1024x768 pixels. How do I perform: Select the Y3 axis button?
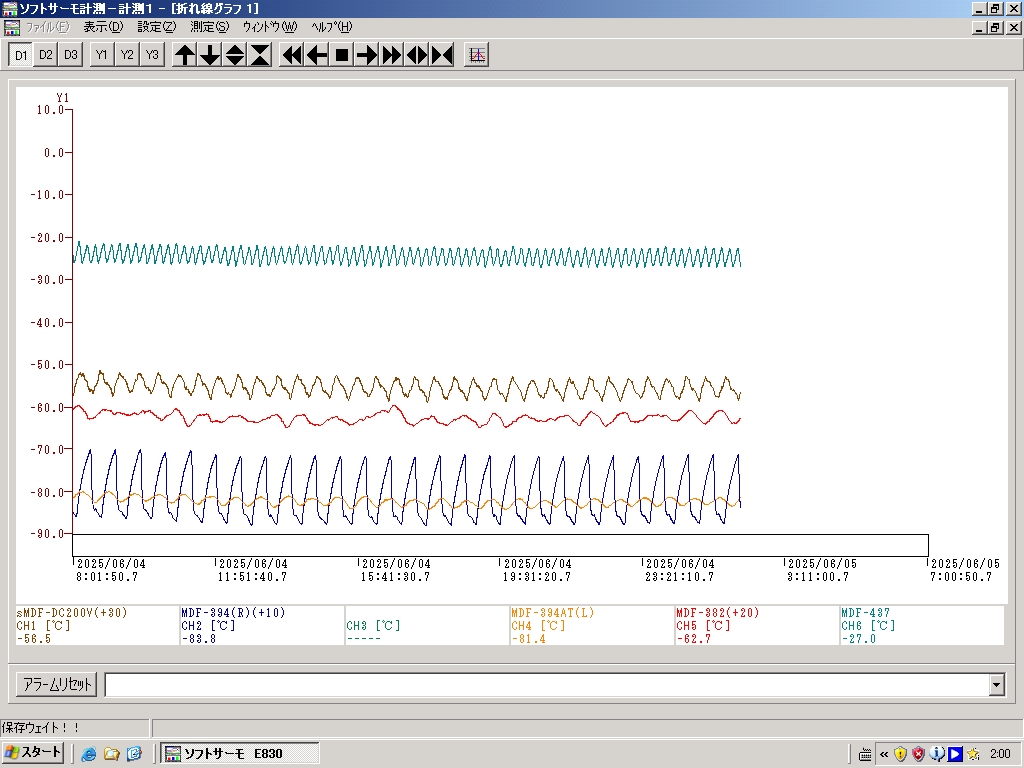(x=152, y=55)
